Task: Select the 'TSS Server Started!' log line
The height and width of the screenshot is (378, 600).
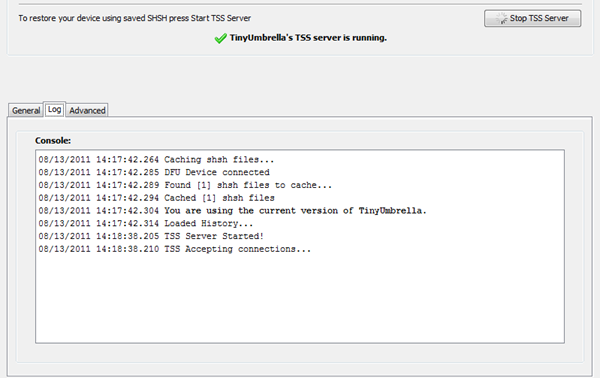Action: pyautogui.click(x=151, y=236)
